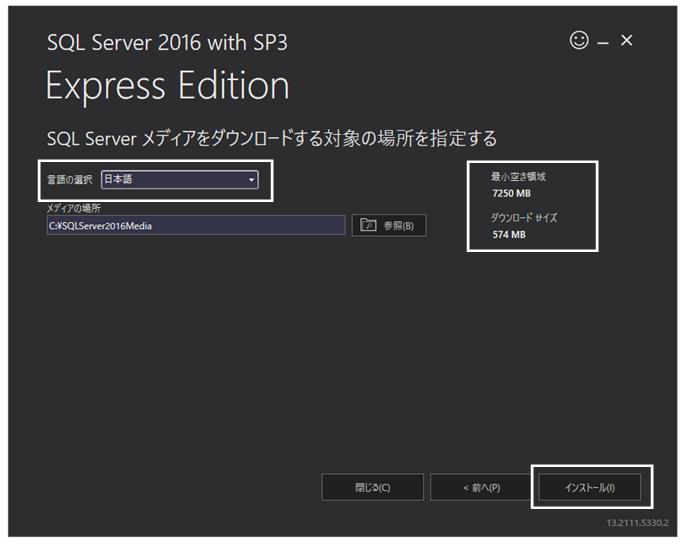
Task: Click the 574 MB download size value
Action: click(x=509, y=234)
